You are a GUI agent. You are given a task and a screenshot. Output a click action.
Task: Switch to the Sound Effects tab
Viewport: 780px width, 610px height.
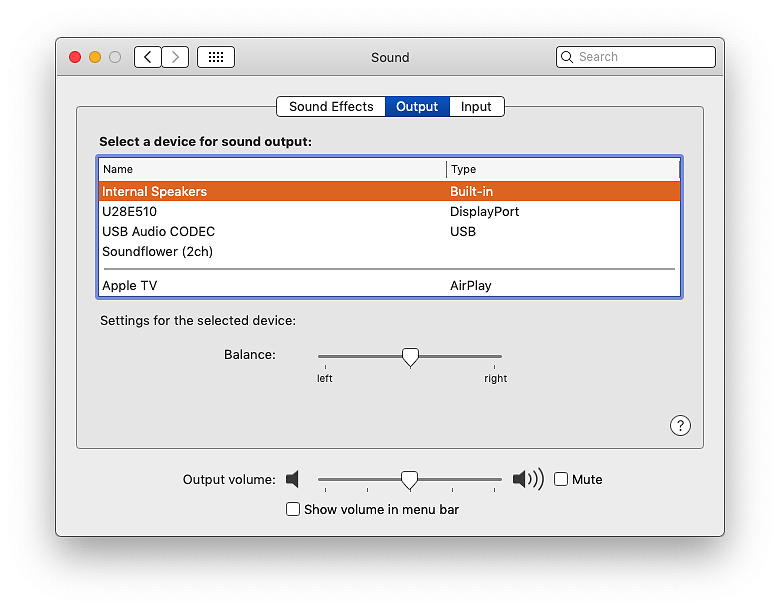[x=331, y=106]
